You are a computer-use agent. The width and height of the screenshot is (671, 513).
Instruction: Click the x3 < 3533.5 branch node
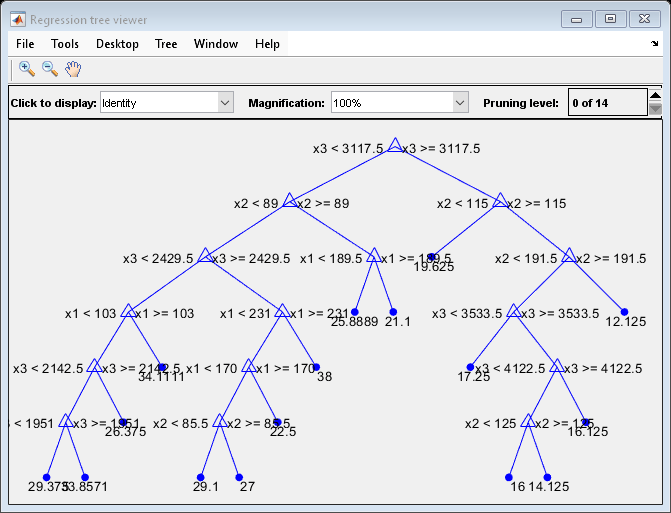click(514, 311)
